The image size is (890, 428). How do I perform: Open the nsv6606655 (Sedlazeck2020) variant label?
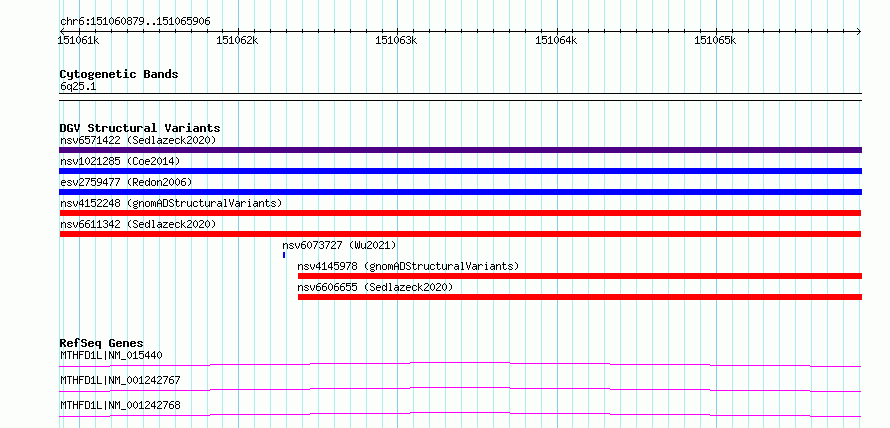point(375,287)
